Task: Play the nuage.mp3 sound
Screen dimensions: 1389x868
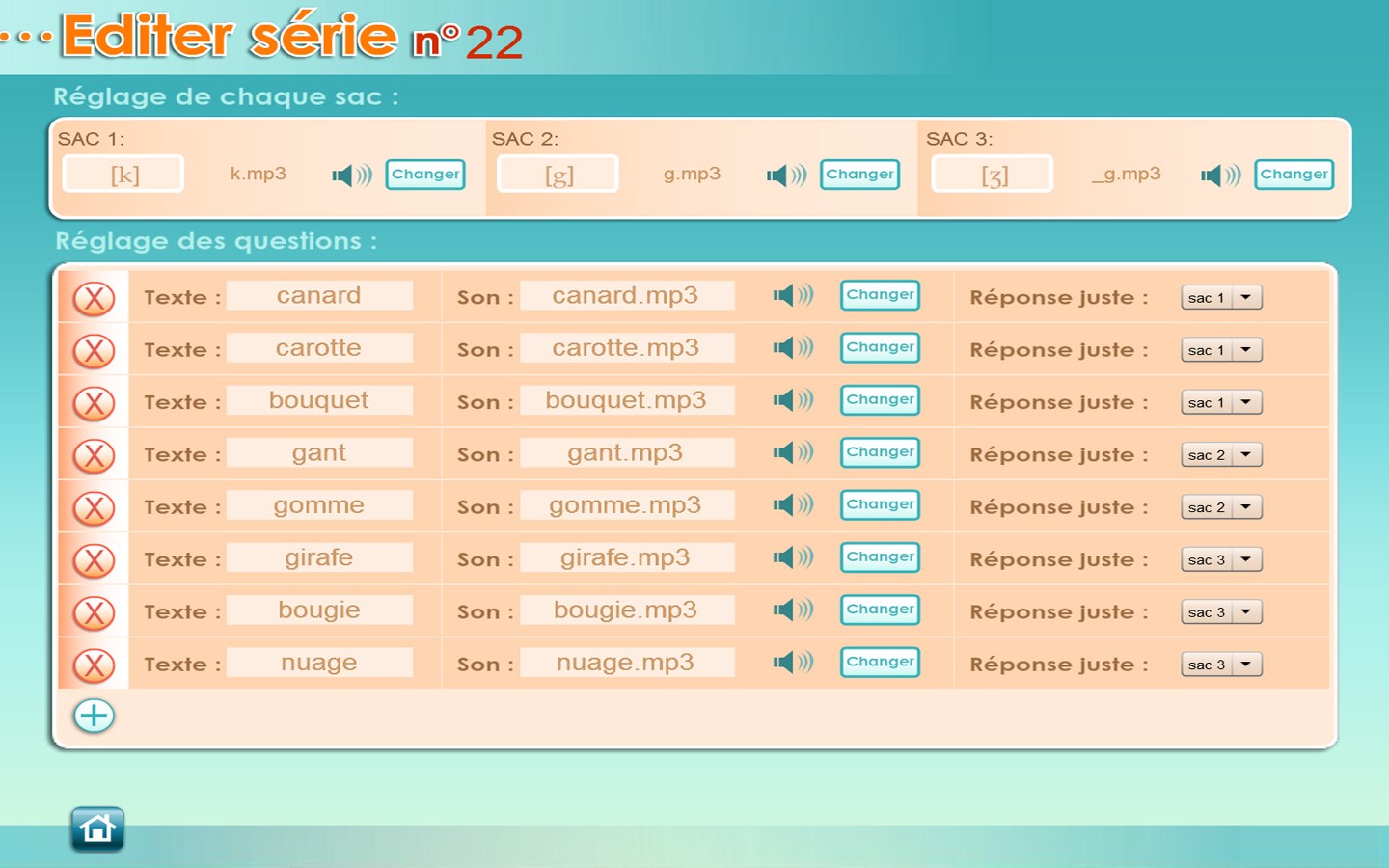Action: pos(793,662)
